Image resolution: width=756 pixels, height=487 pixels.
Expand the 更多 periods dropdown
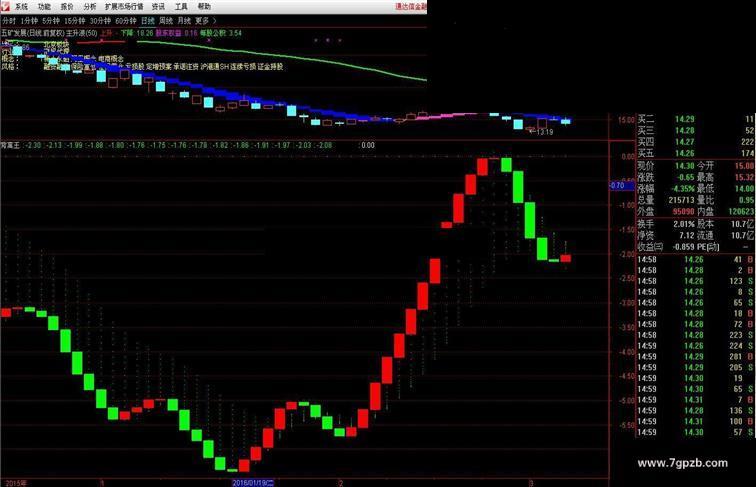205,21
